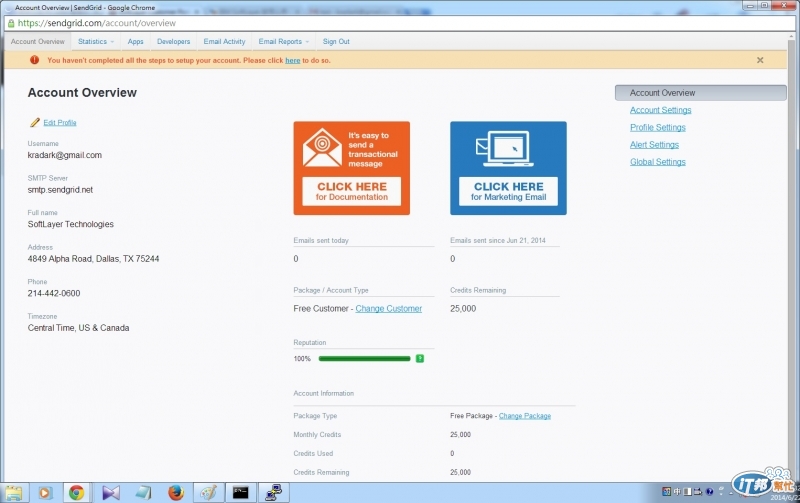Click the CLICK HERE for Marketing Email button
Viewport: 800px width, 503px height.
pos(508,191)
